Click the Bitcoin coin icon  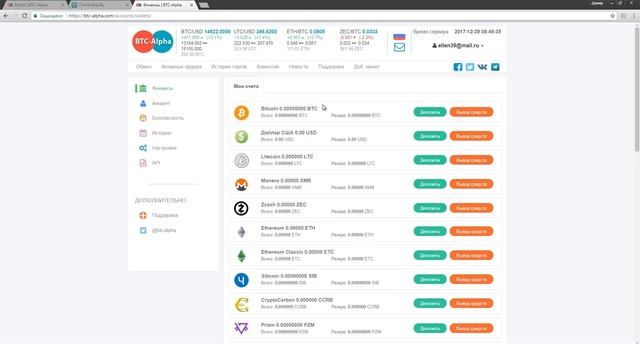tap(241, 113)
